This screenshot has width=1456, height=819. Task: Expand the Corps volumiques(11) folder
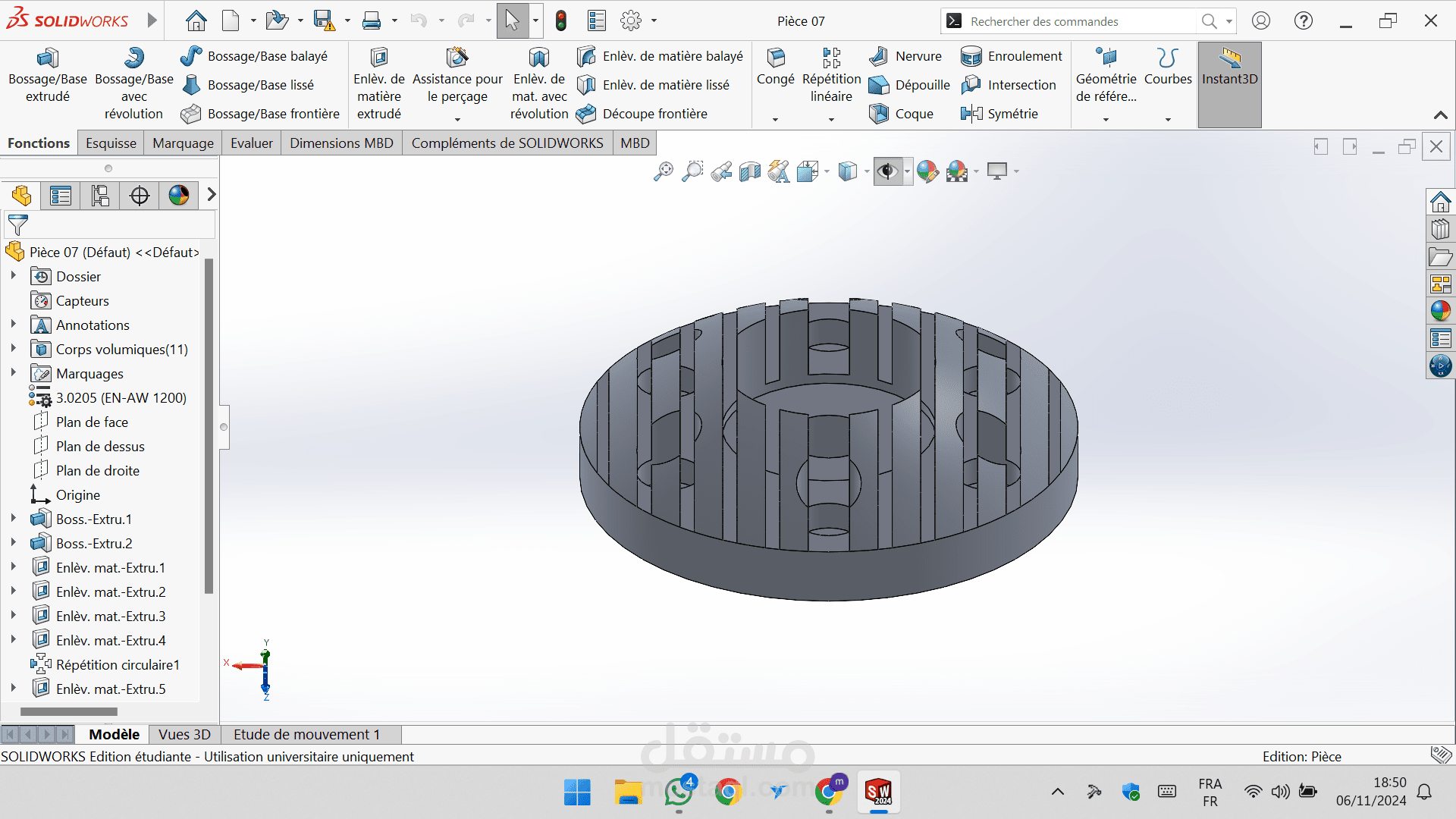pos(13,349)
